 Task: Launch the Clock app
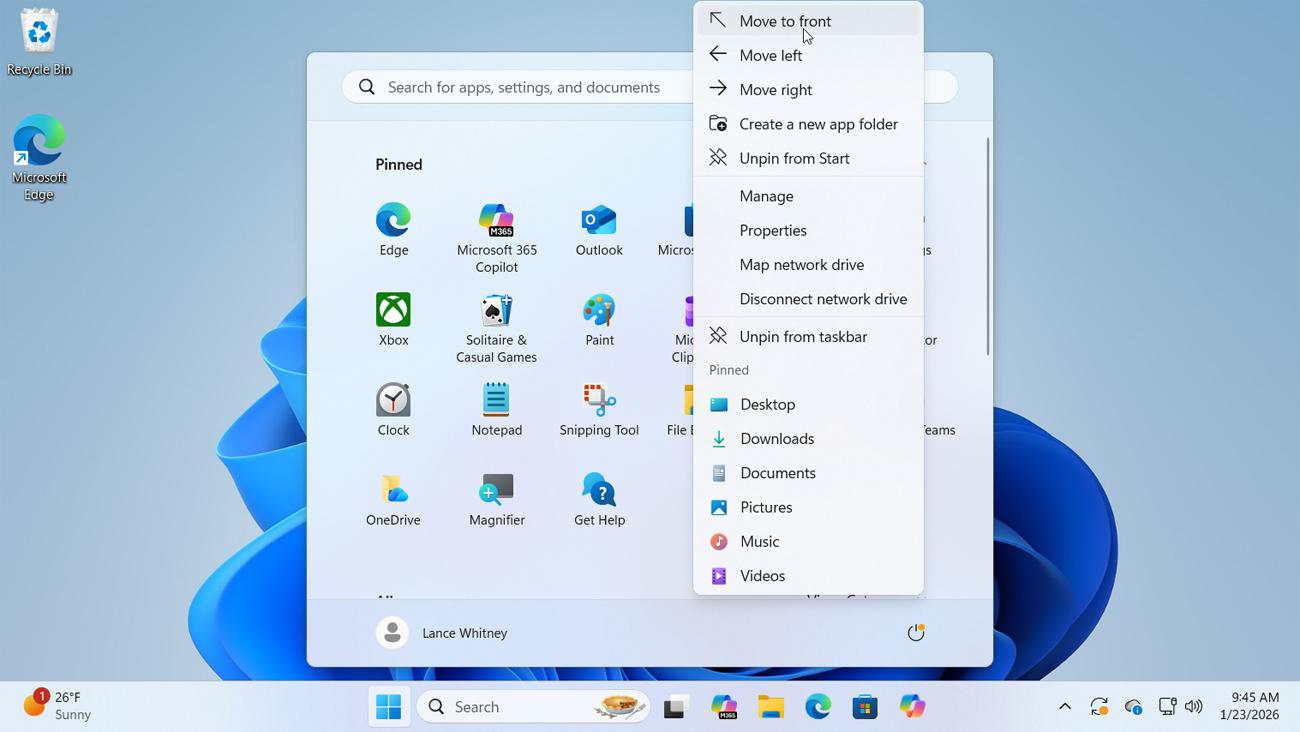point(393,402)
